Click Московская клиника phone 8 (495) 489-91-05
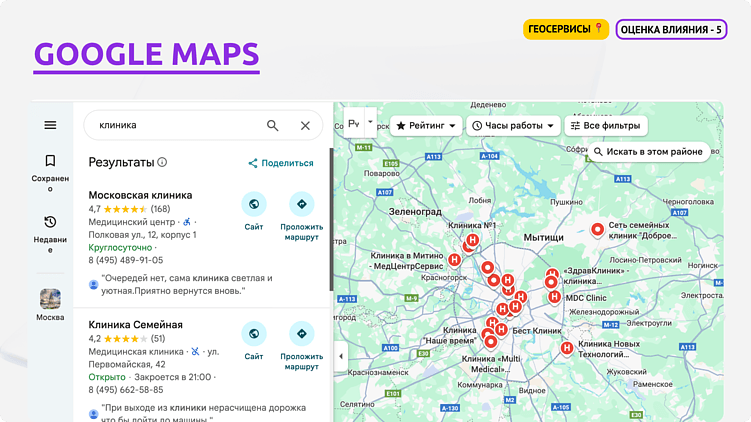The image size is (751, 422). pyautogui.click(x=125, y=261)
